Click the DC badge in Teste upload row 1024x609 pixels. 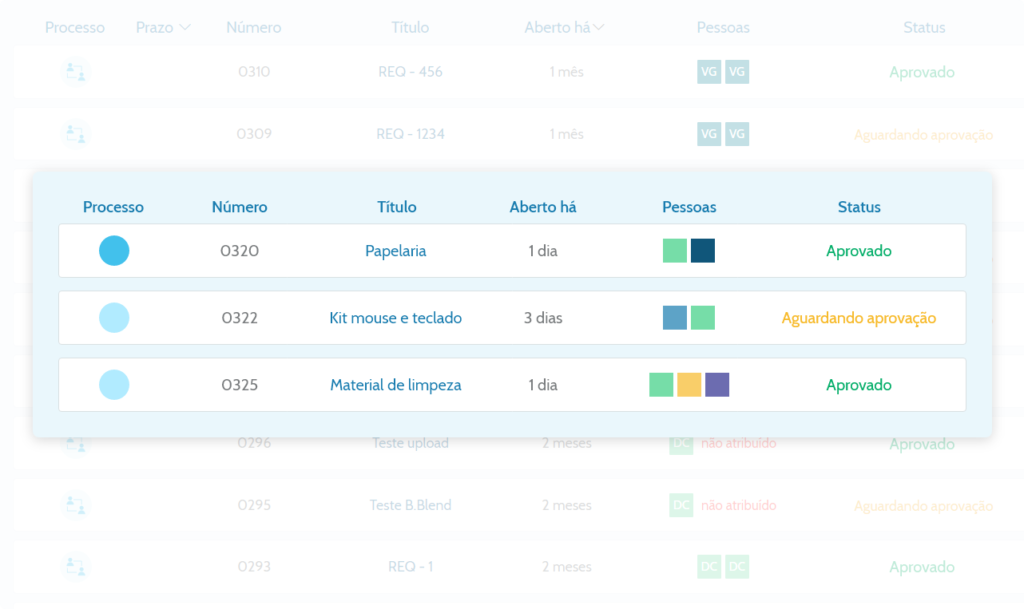[680, 443]
